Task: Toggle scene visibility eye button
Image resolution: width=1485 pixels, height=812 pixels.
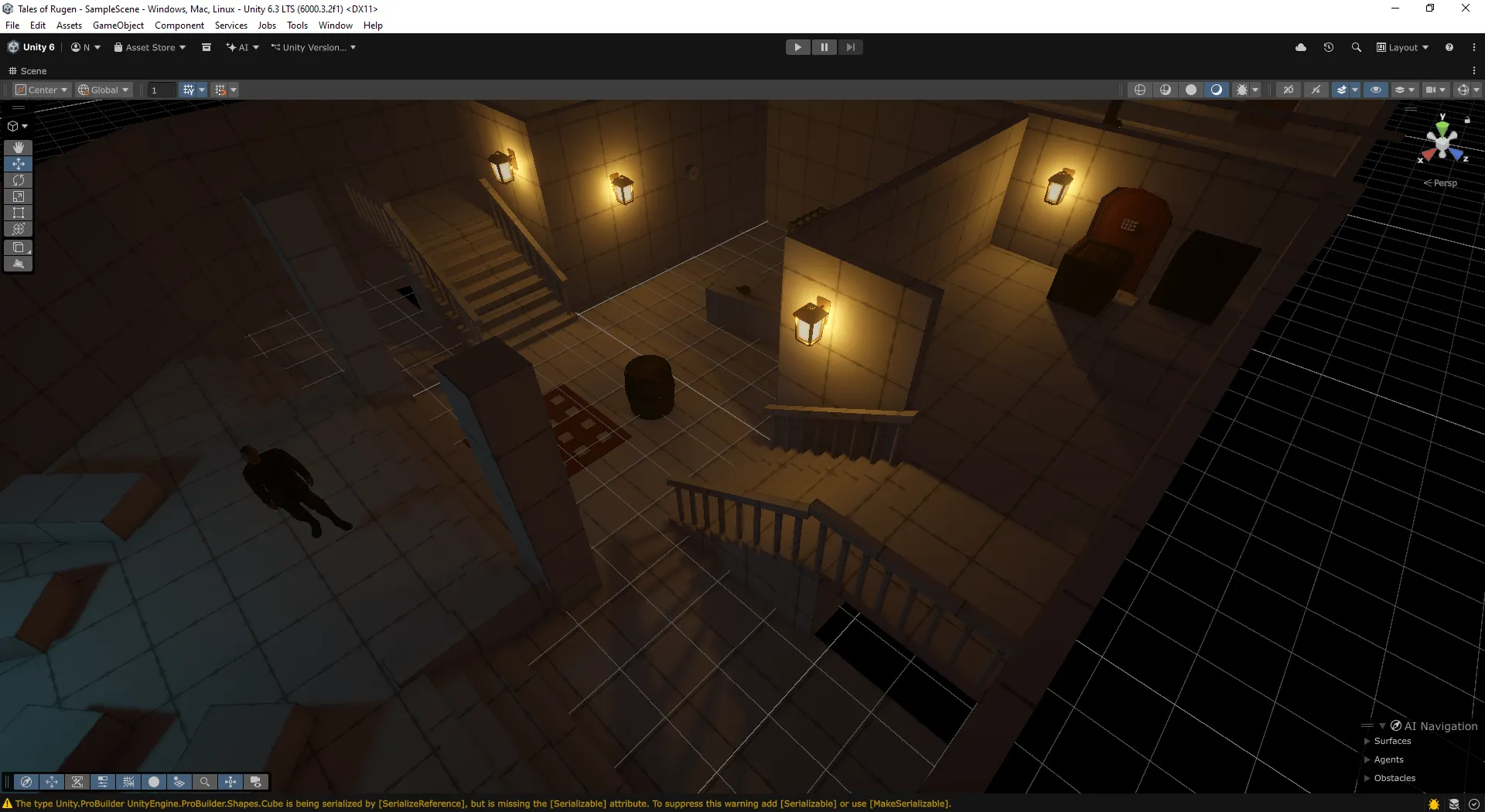Action: coord(1376,90)
